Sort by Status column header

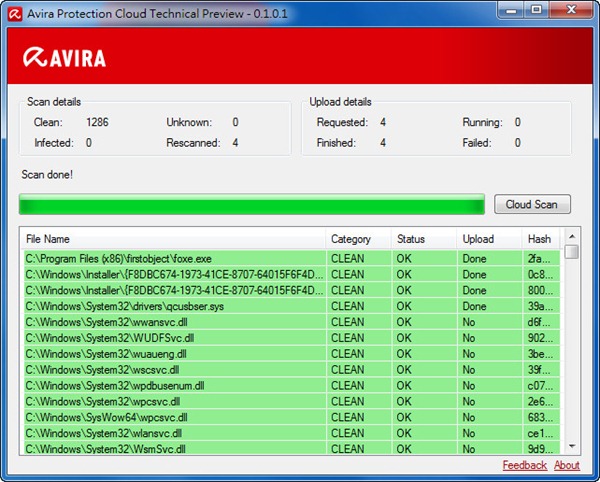pyautogui.click(x=411, y=239)
